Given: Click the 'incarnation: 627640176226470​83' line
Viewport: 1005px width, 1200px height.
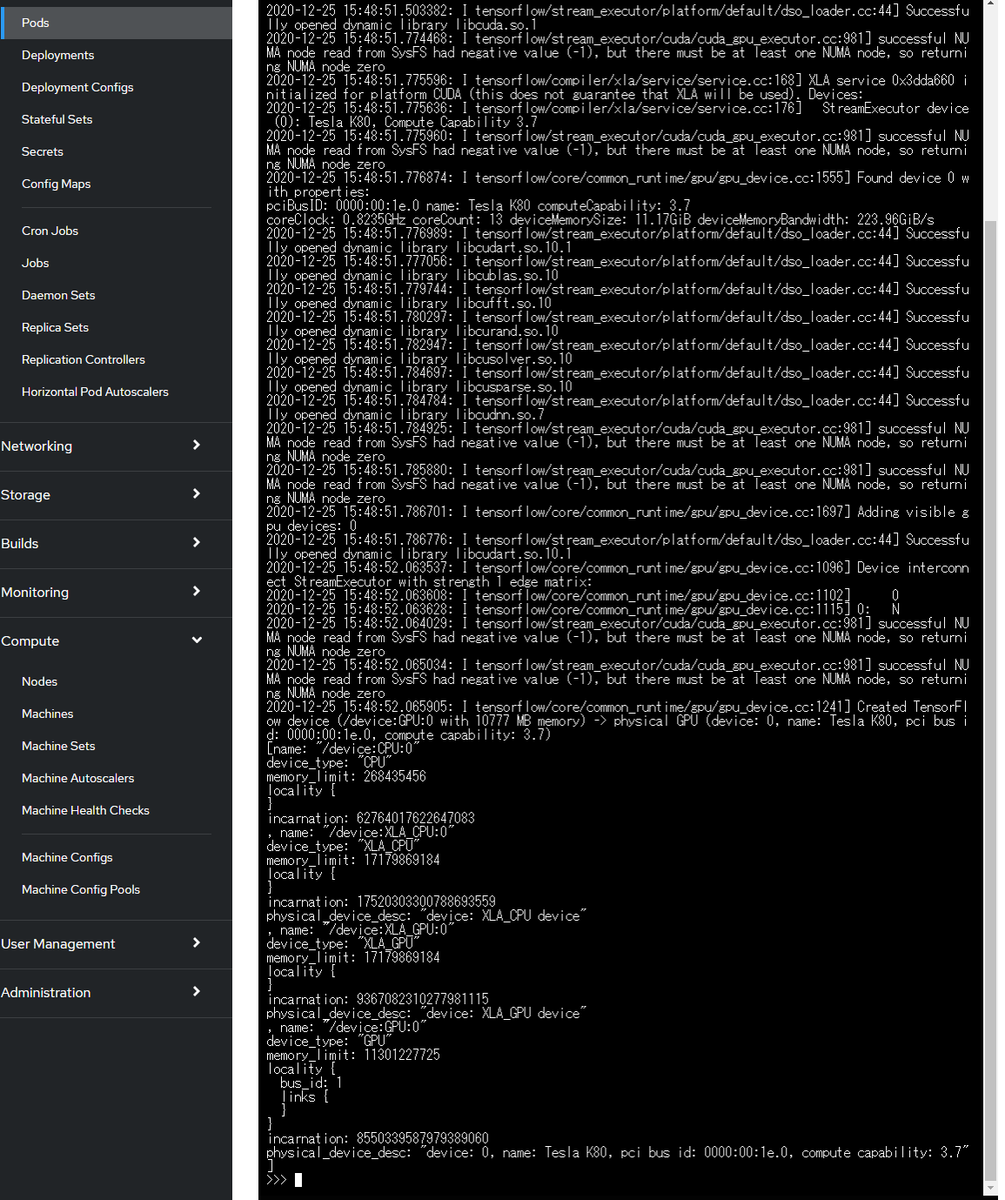Looking at the screenshot, I should [370, 818].
